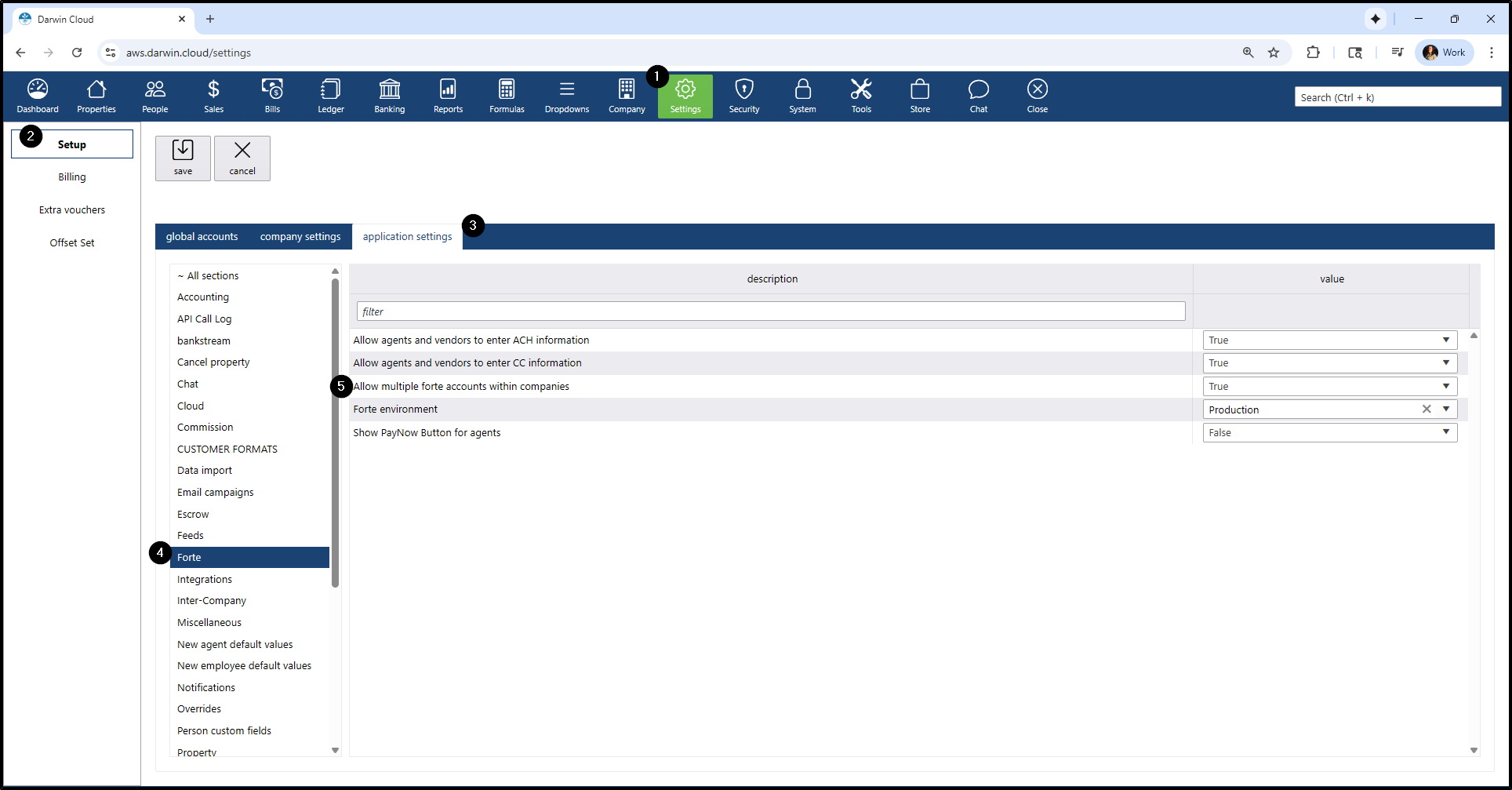Click the description filter input field
Screen dimensions: 1512x790
tap(770, 311)
